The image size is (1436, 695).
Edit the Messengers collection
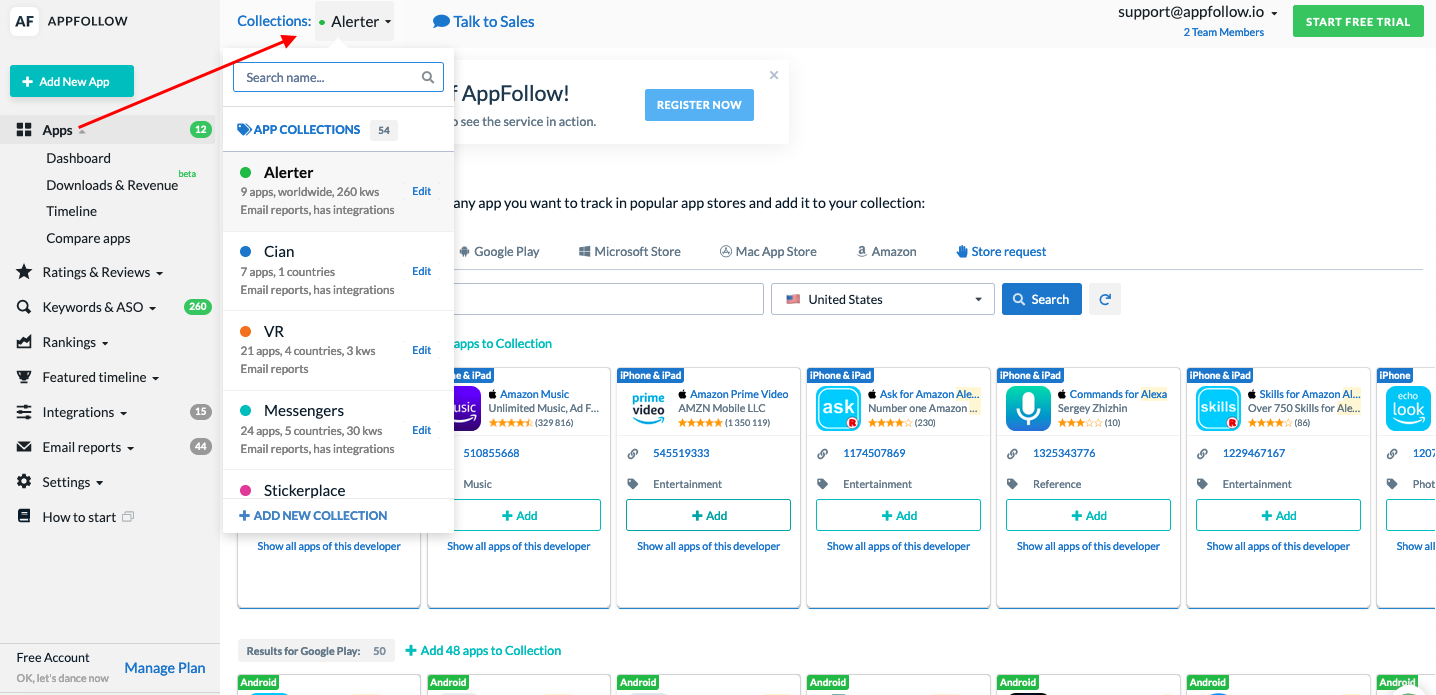(422, 430)
